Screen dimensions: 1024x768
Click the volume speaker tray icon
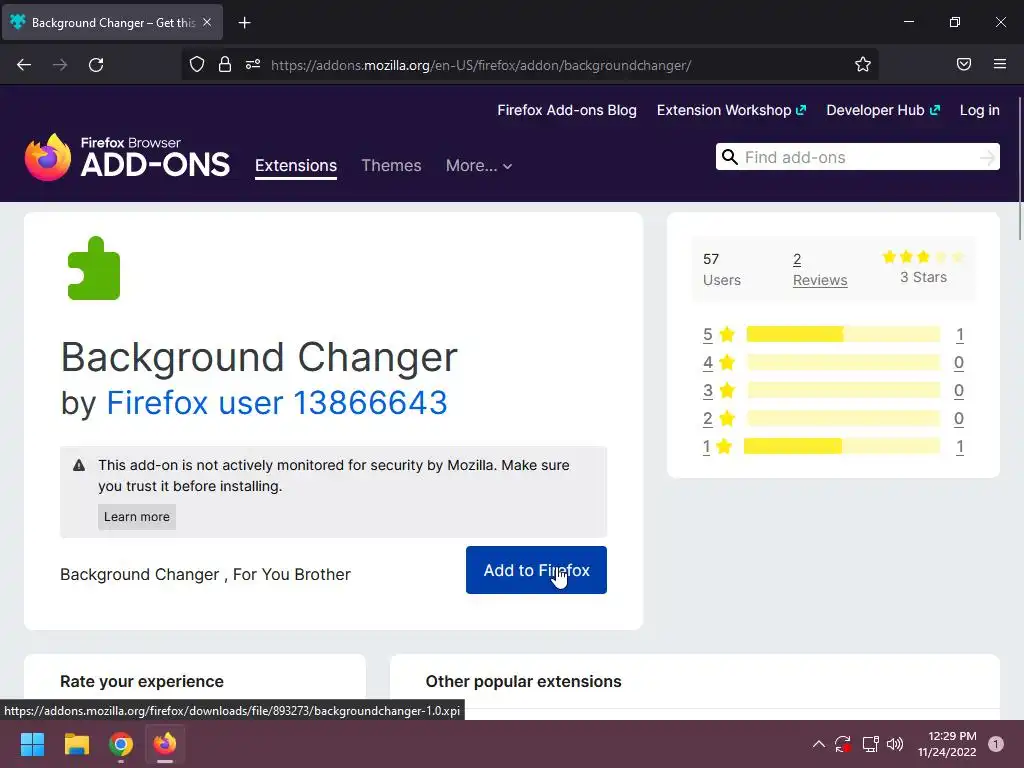[x=895, y=744]
